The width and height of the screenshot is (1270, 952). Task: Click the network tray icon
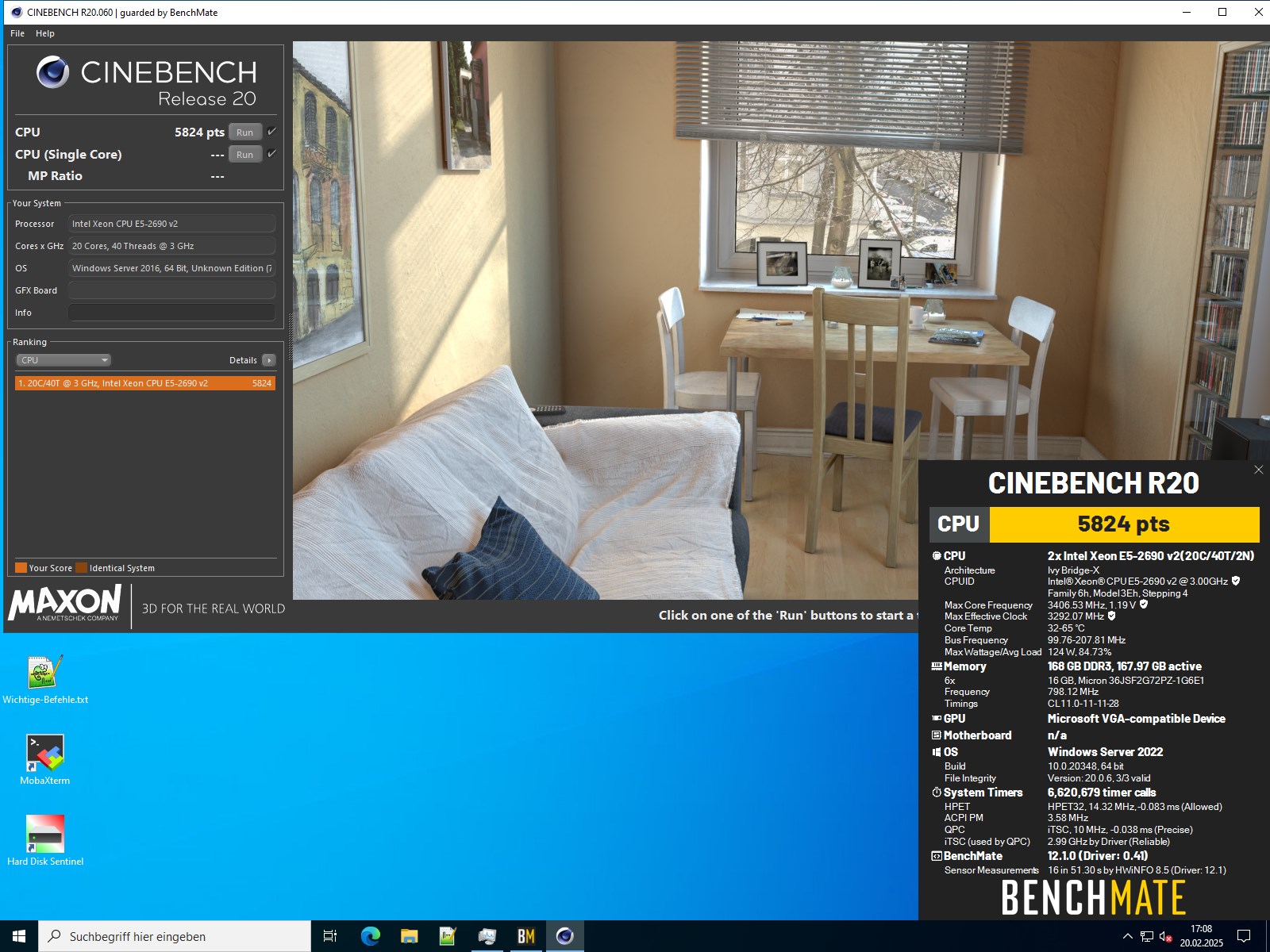pyautogui.click(x=1147, y=937)
